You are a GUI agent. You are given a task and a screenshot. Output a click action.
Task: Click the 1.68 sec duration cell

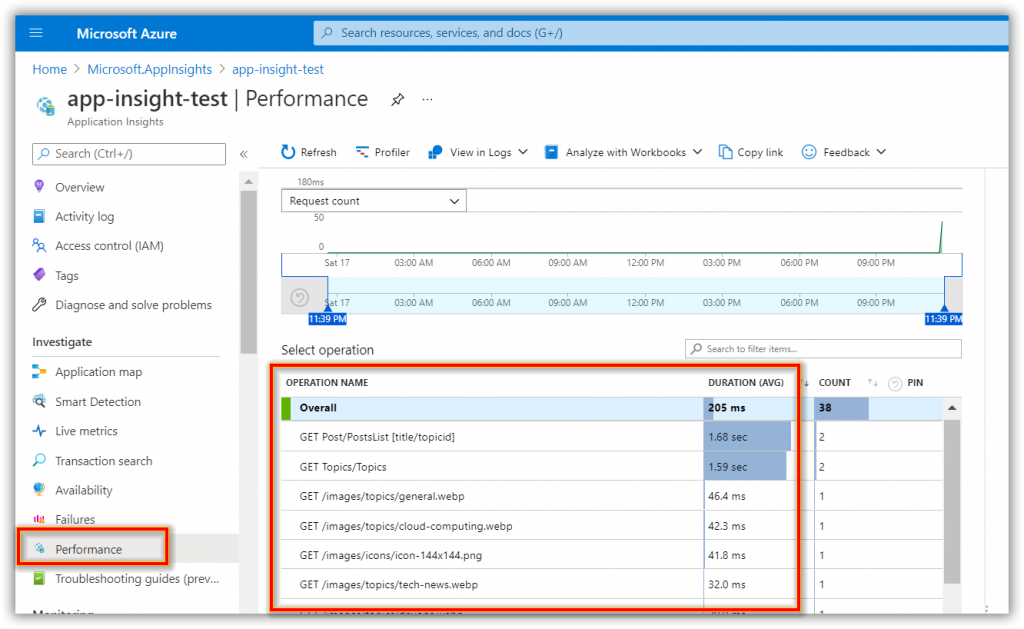pyautogui.click(x=748, y=437)
